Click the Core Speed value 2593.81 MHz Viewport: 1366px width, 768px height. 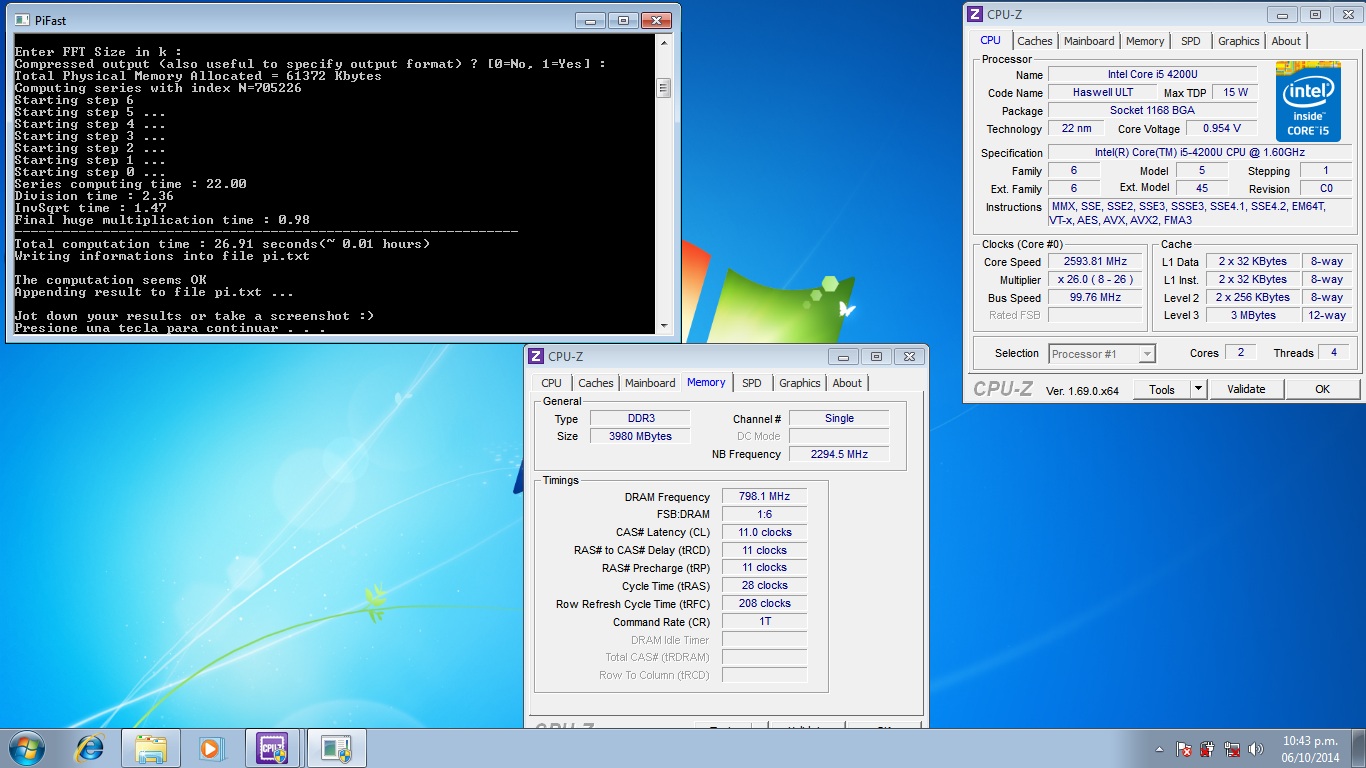click(x=1095, y=262)
